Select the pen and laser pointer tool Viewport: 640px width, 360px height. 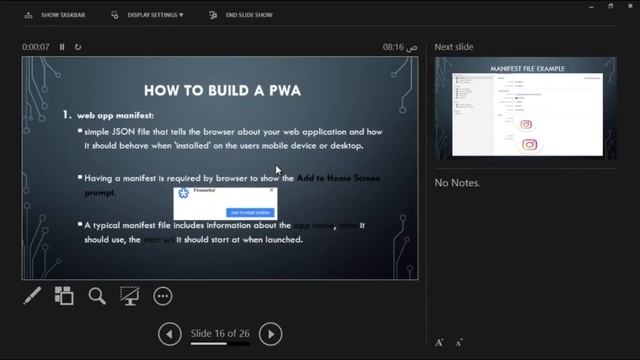click(32, 296)
